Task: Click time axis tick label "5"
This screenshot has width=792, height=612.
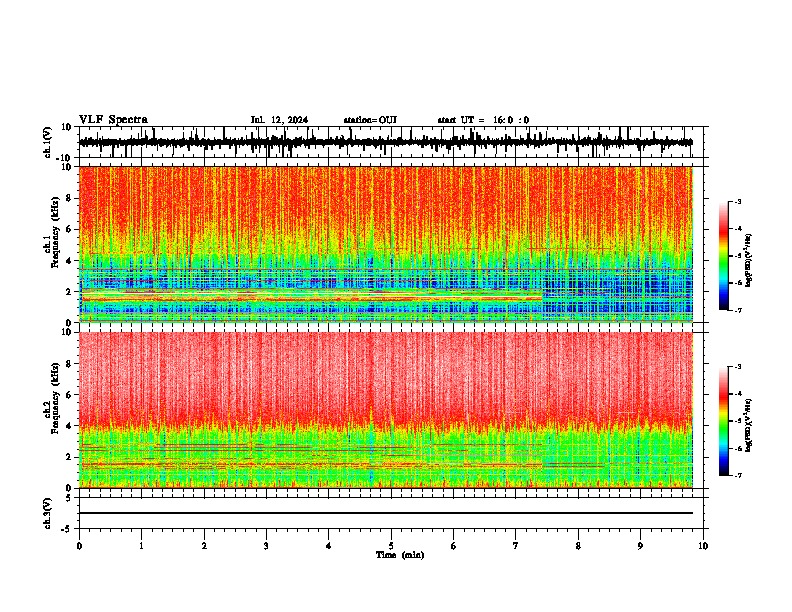Action: click(x=391, y=546)
